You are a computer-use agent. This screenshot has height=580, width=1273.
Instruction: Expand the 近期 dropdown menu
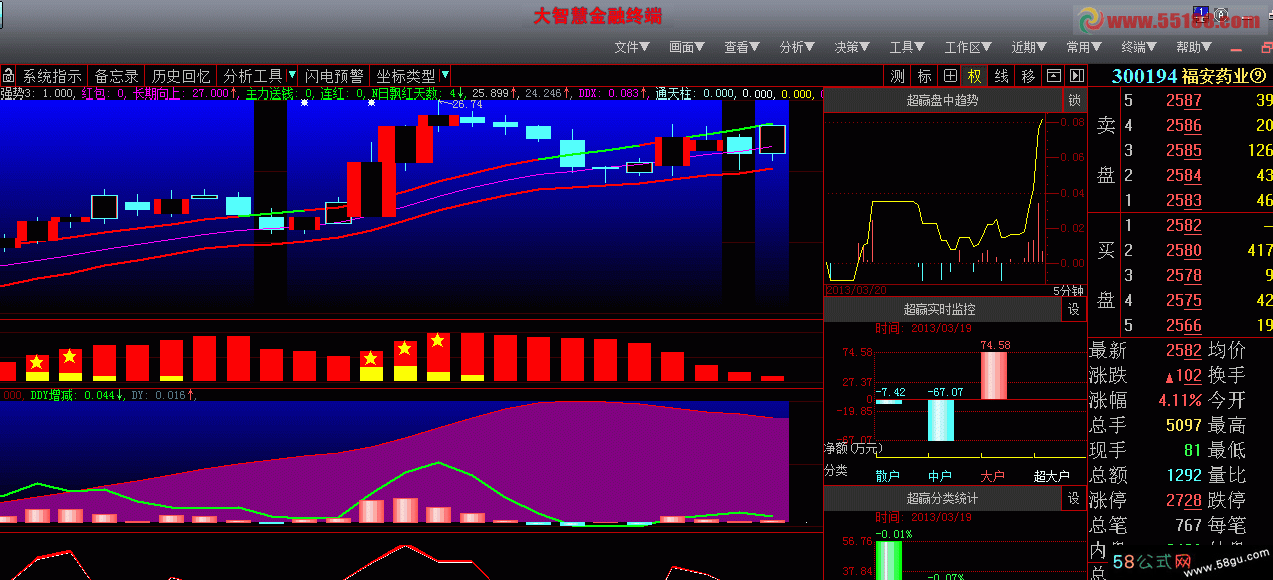pyautogui.click(x=1029, y=47)
